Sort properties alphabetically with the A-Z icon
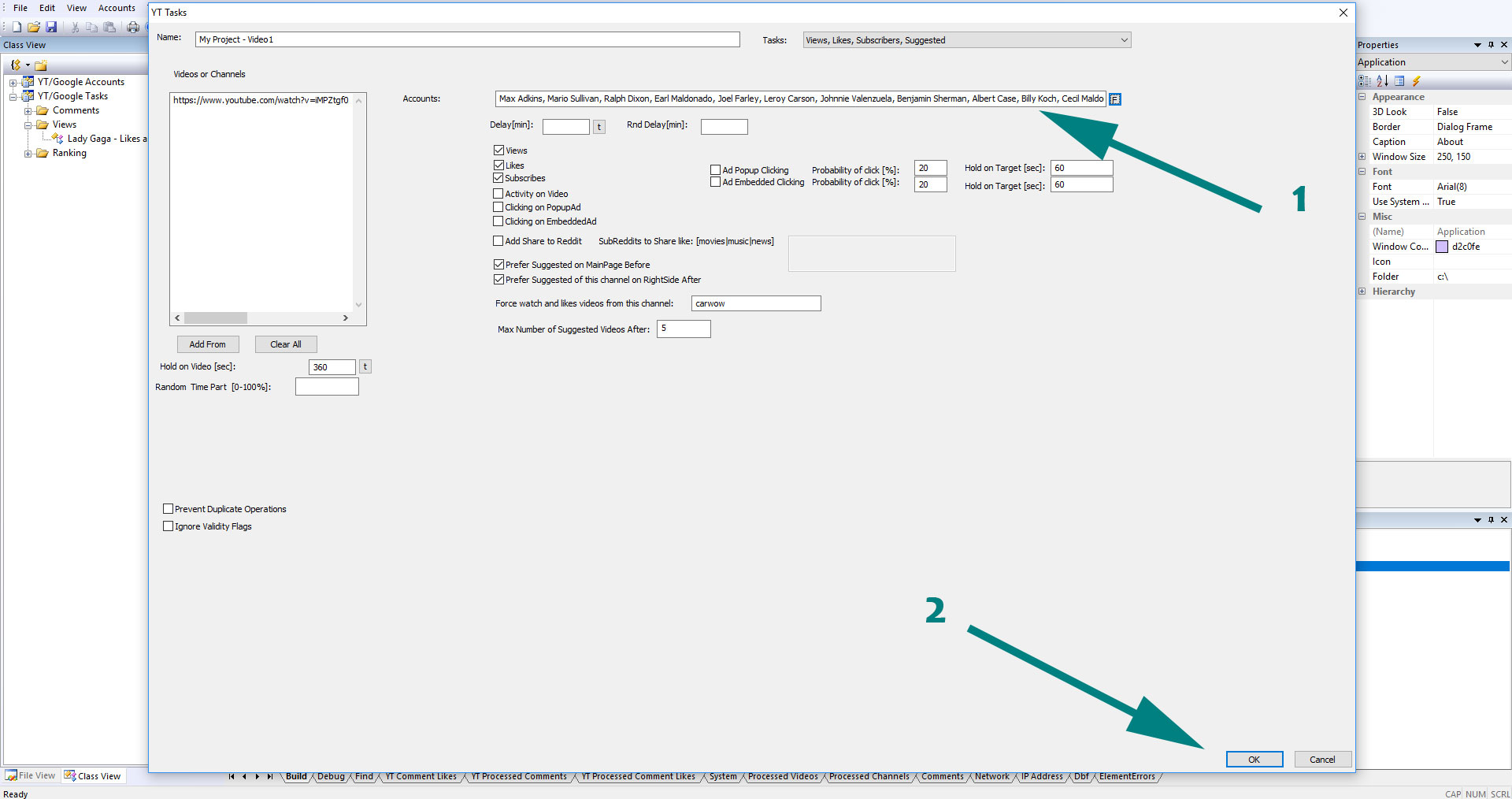This screenshot has width=1512, height=799. [1382, 81]
